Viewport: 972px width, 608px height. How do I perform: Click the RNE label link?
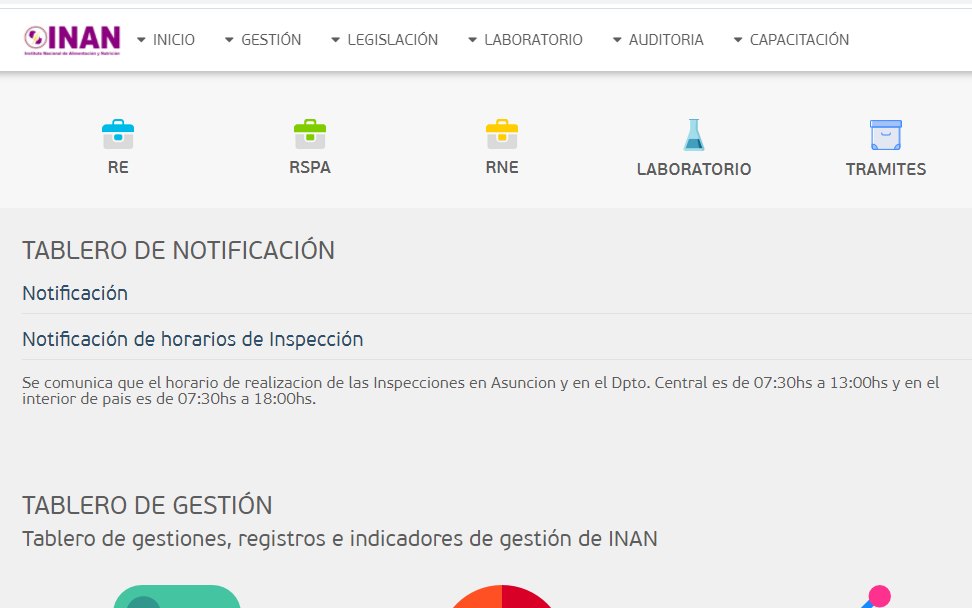point(502,167)
